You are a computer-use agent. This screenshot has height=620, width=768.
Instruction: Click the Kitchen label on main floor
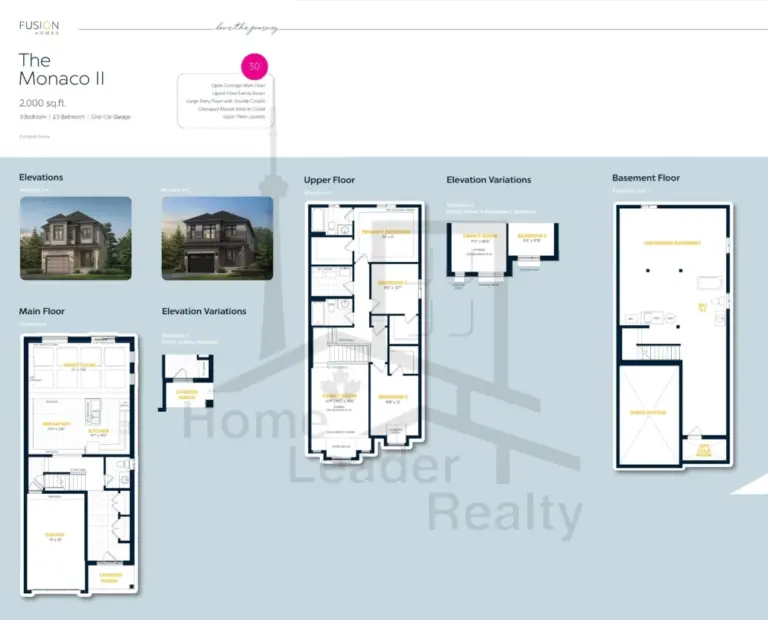pos(99,431)
